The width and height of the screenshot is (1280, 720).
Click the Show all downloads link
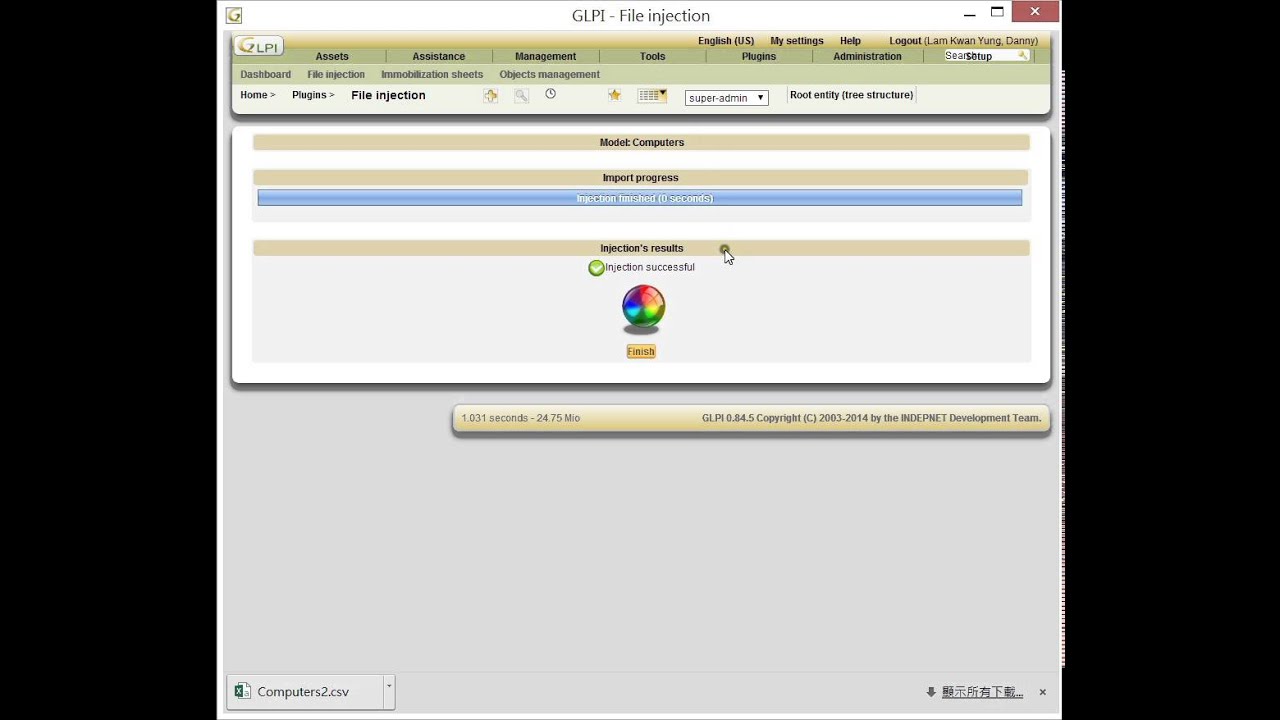(982, 692)
